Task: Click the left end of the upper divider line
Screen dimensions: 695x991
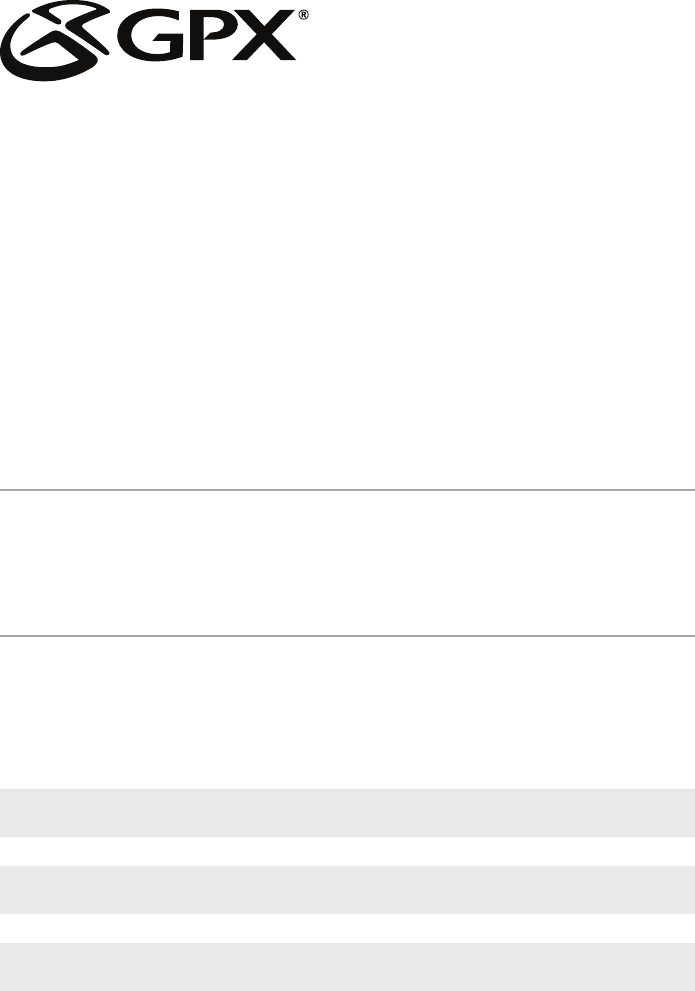Action: 5,490
